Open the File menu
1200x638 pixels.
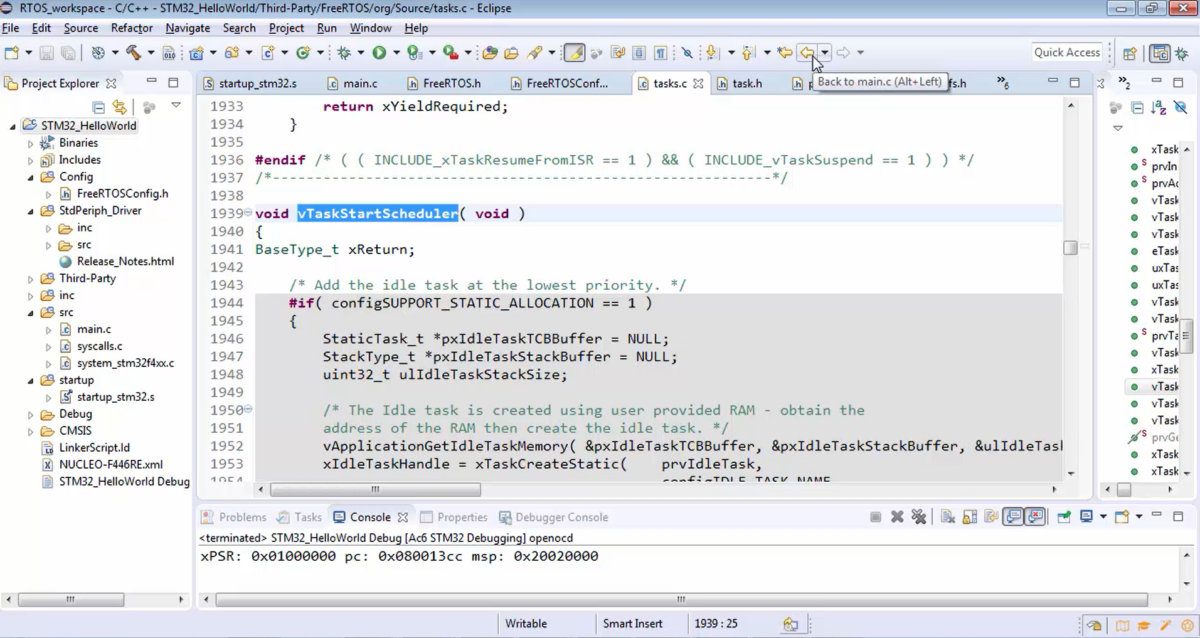tap(10, 28)
